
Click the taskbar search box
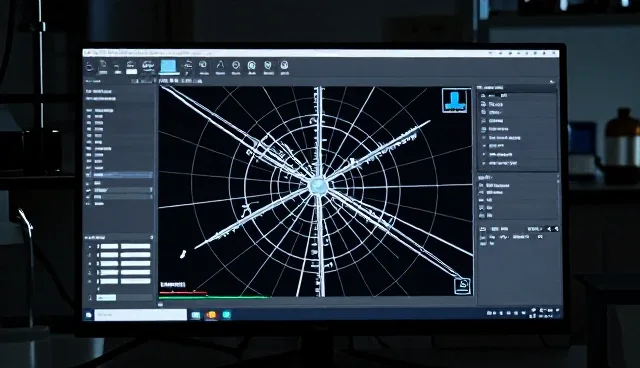click(x=140, y=315)
